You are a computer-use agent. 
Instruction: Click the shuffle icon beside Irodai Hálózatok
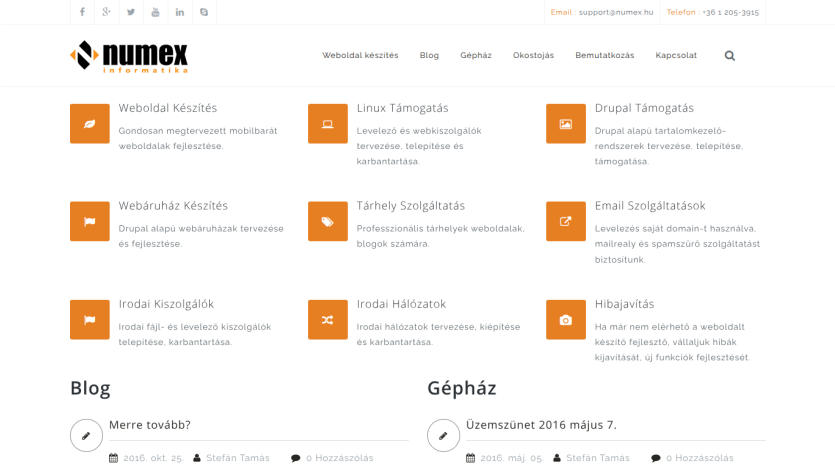click(328, 319)
